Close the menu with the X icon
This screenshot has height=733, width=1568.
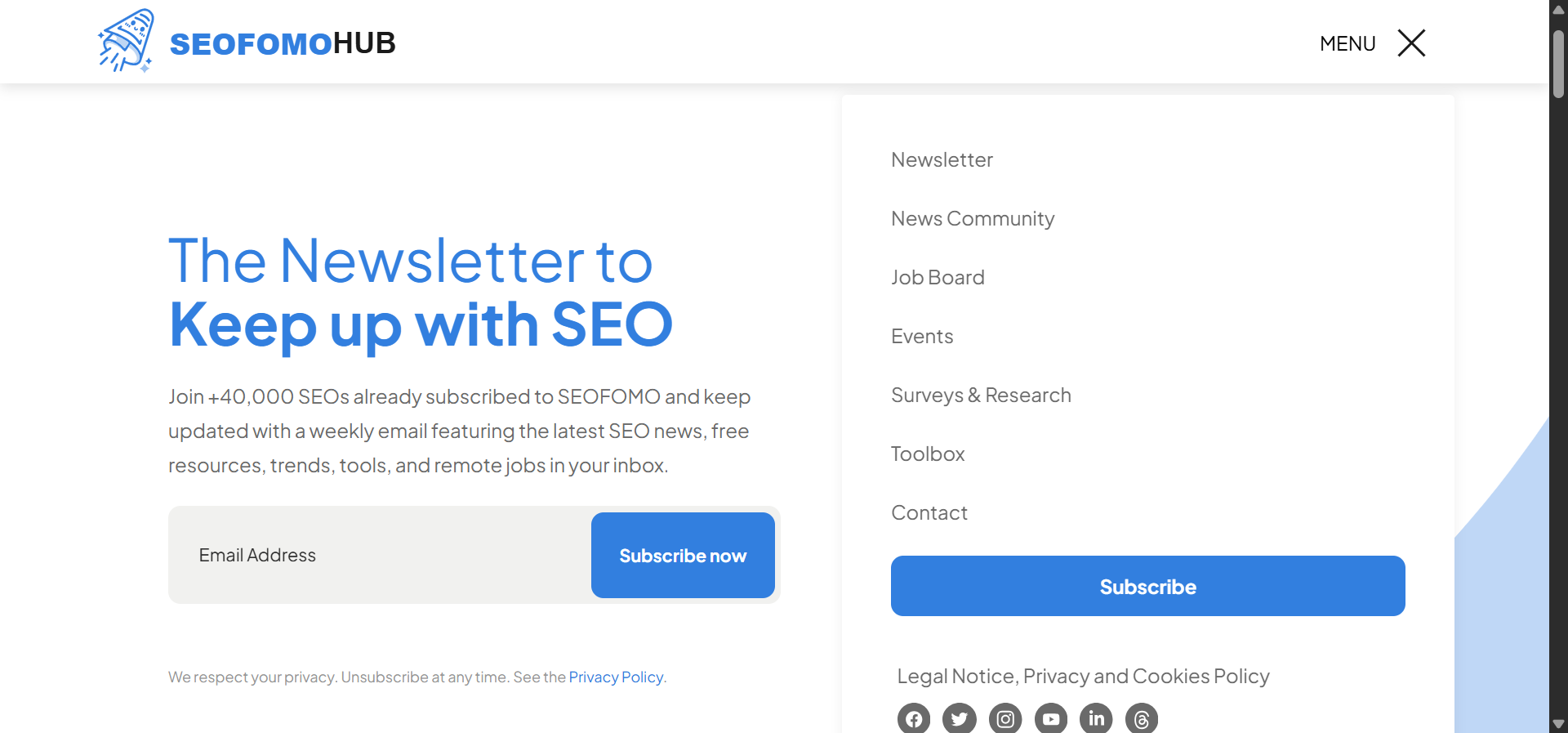point(1411,43)
